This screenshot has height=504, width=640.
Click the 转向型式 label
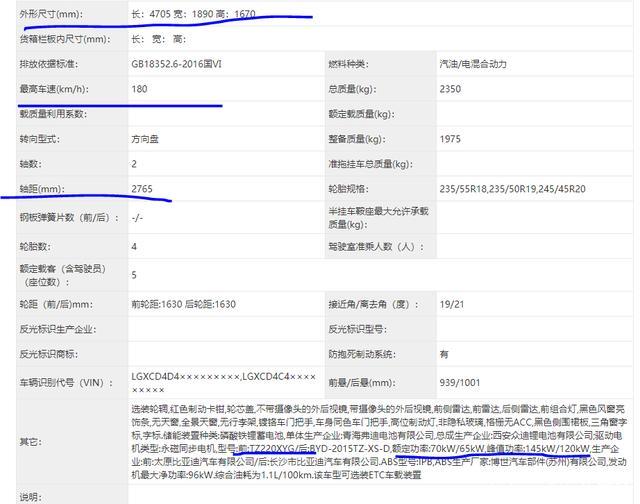(x=40, y=139)
